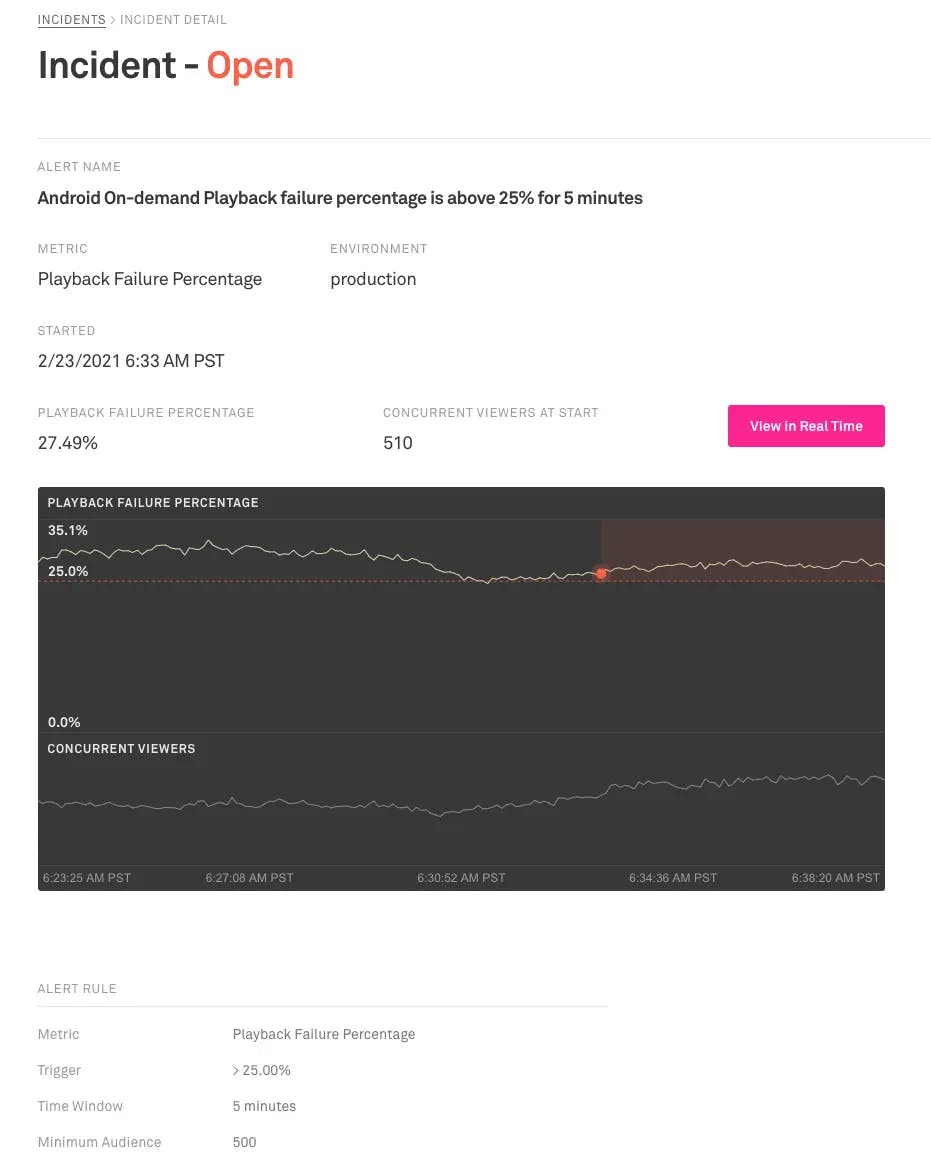Click the '> 25.00%' trigger value
Image resolution: width=931 pixels, height=1153 pixels.
click(262, 1070)
